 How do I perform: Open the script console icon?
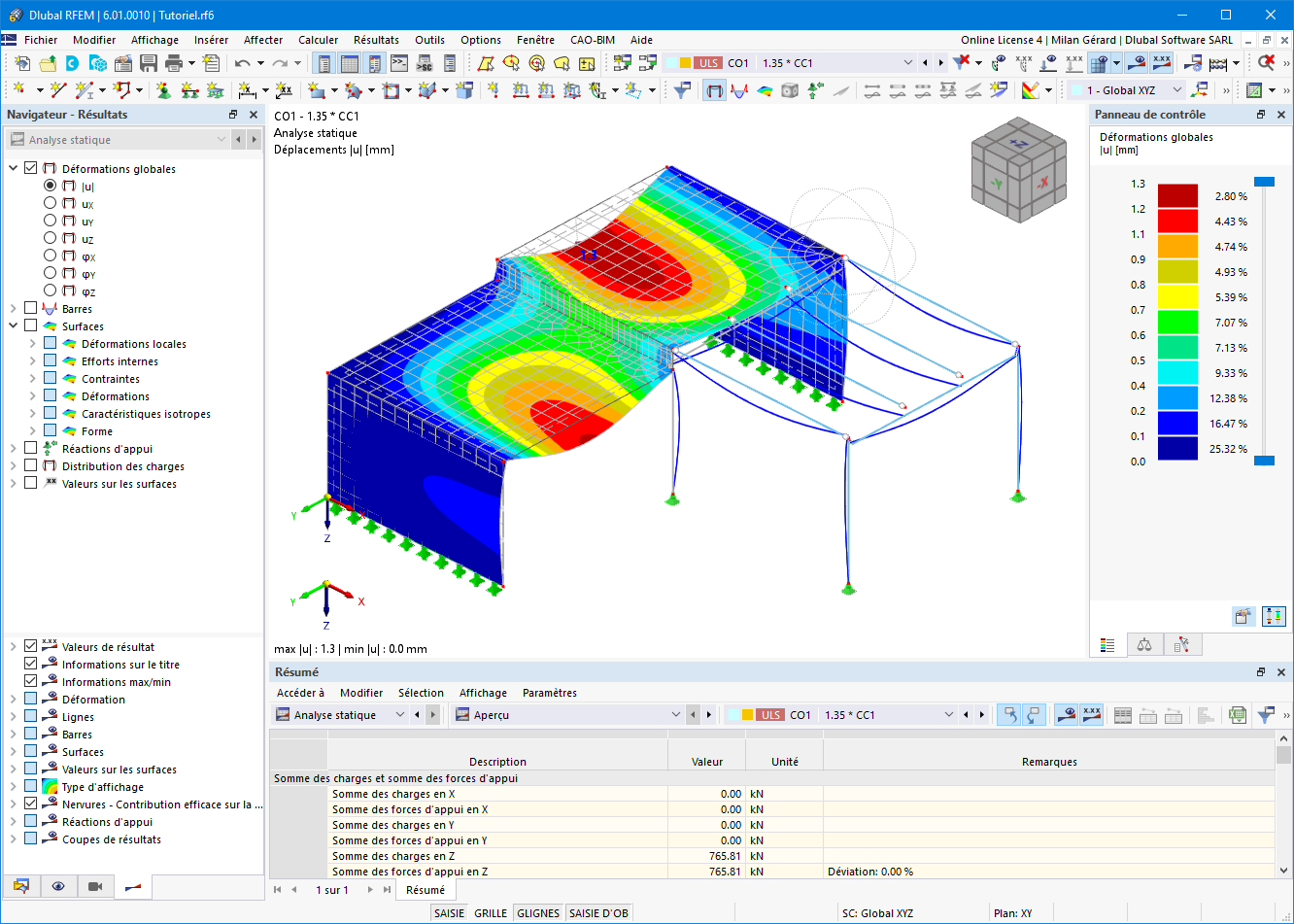click(399, 63)
